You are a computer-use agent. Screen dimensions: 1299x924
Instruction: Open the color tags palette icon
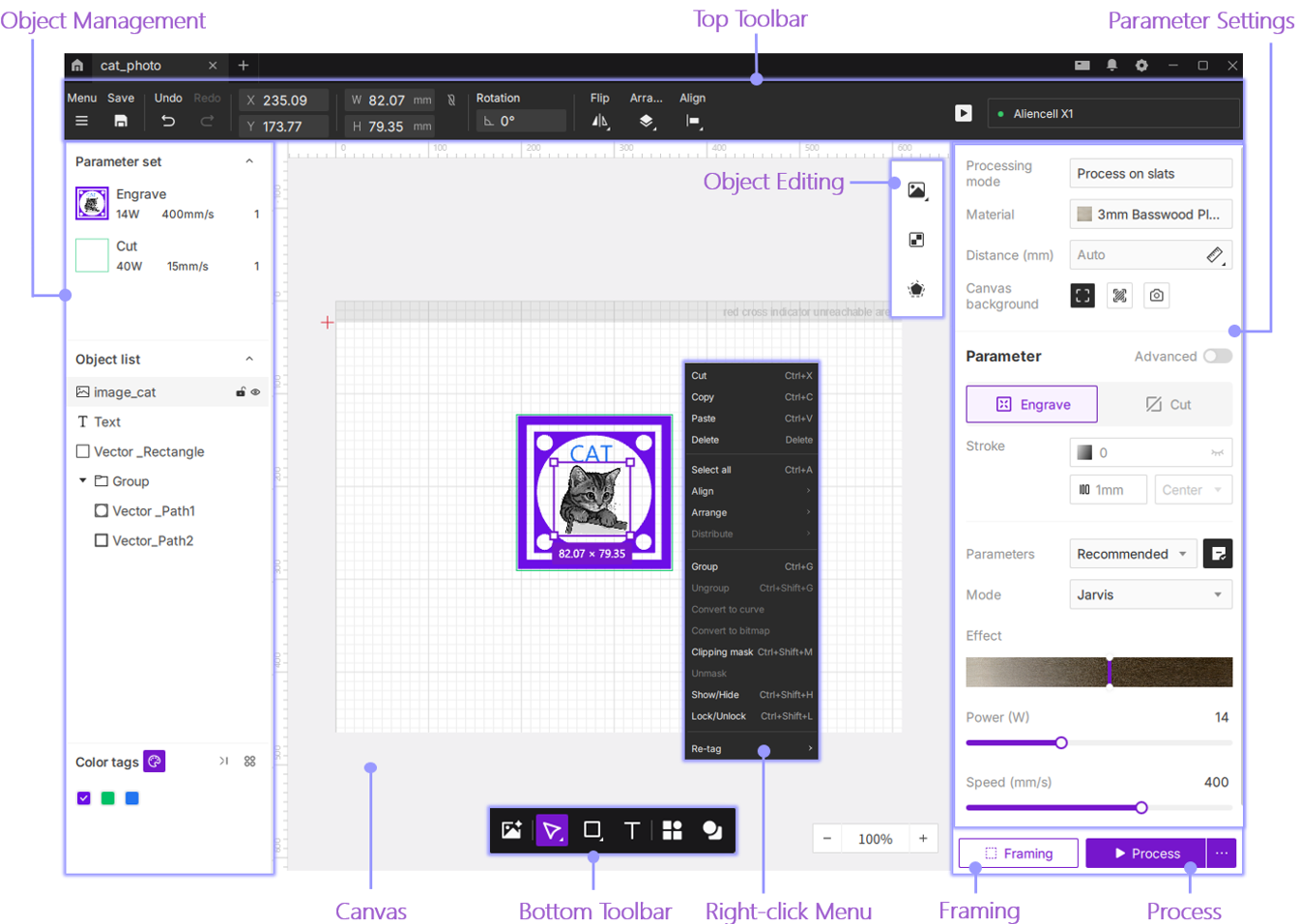pos(155,762)
